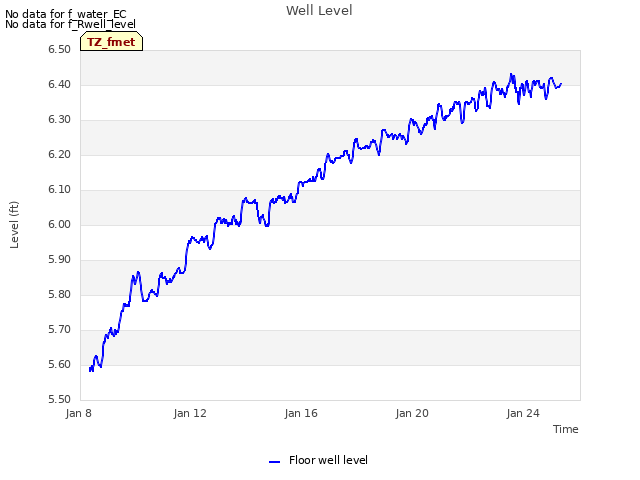Click the 5.70 y-axis value
This screenshot has height=480, width=640.
pyautogui.click(x=60, y=329)
